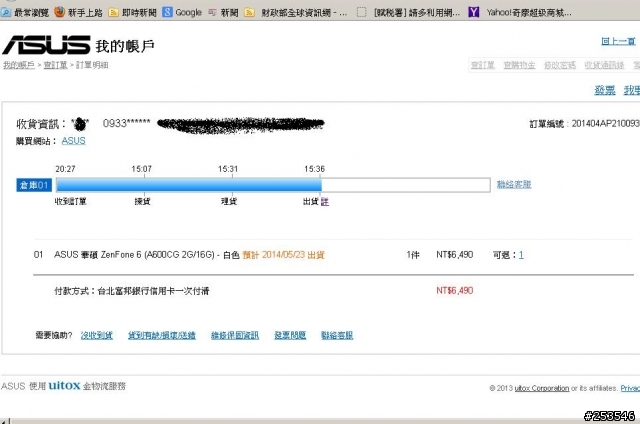Click the 倉庫01 label
640x424 pixels.
tap(34, 185)
